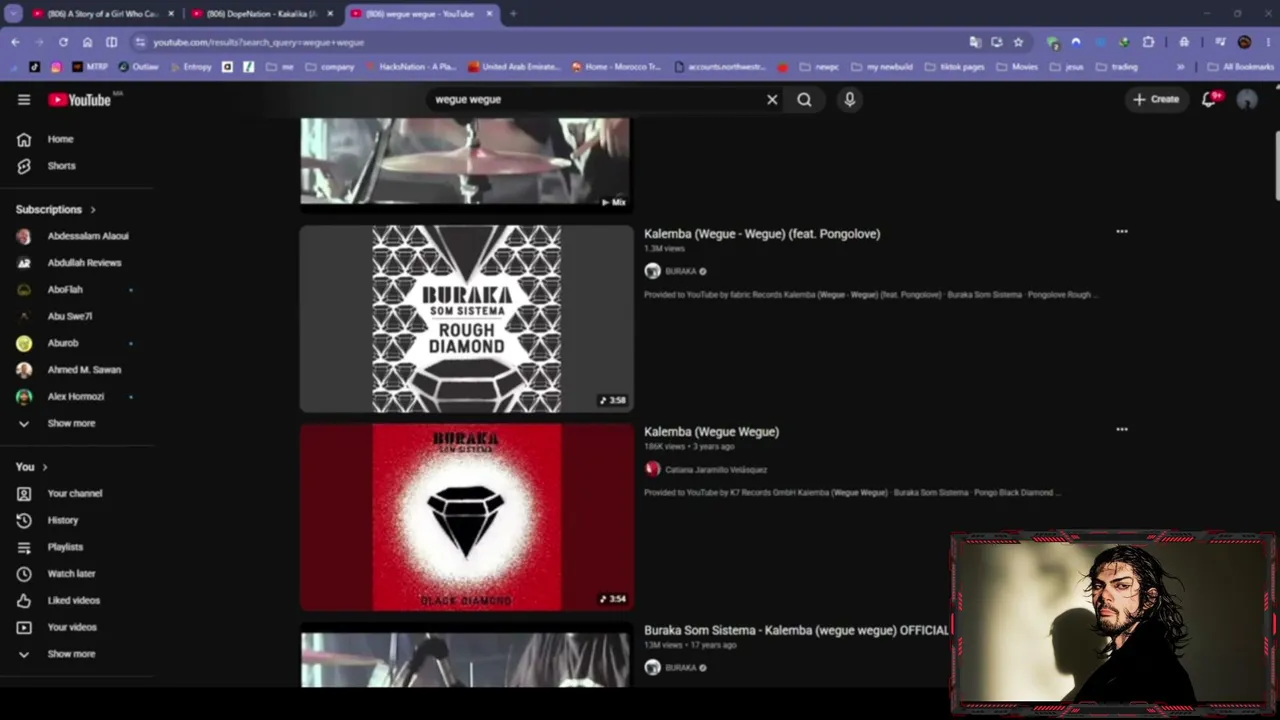Open the trading bookmarks folder

point(1117,67)
